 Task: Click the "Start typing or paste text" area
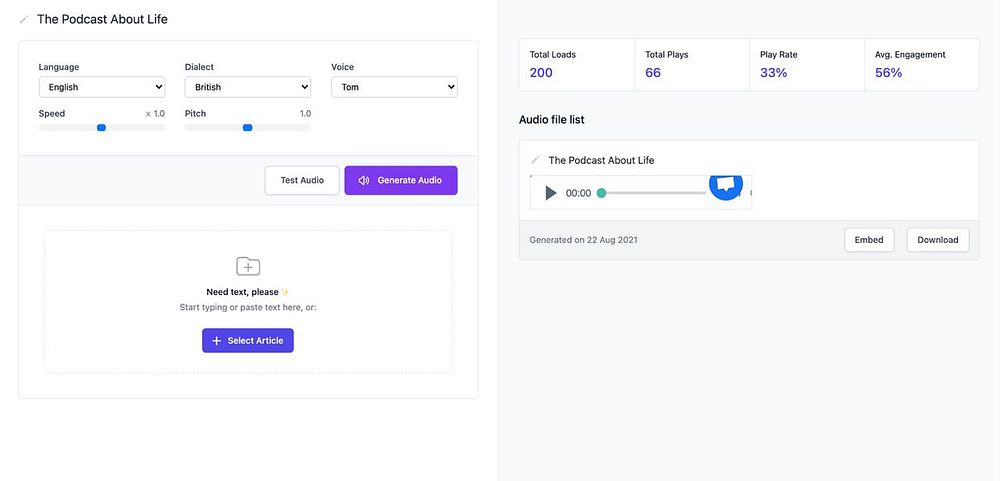point(248,307)
